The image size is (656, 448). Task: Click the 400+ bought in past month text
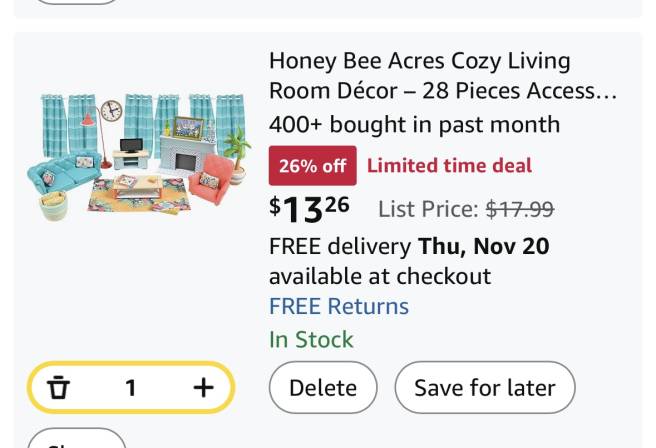[x=414, y=125]
